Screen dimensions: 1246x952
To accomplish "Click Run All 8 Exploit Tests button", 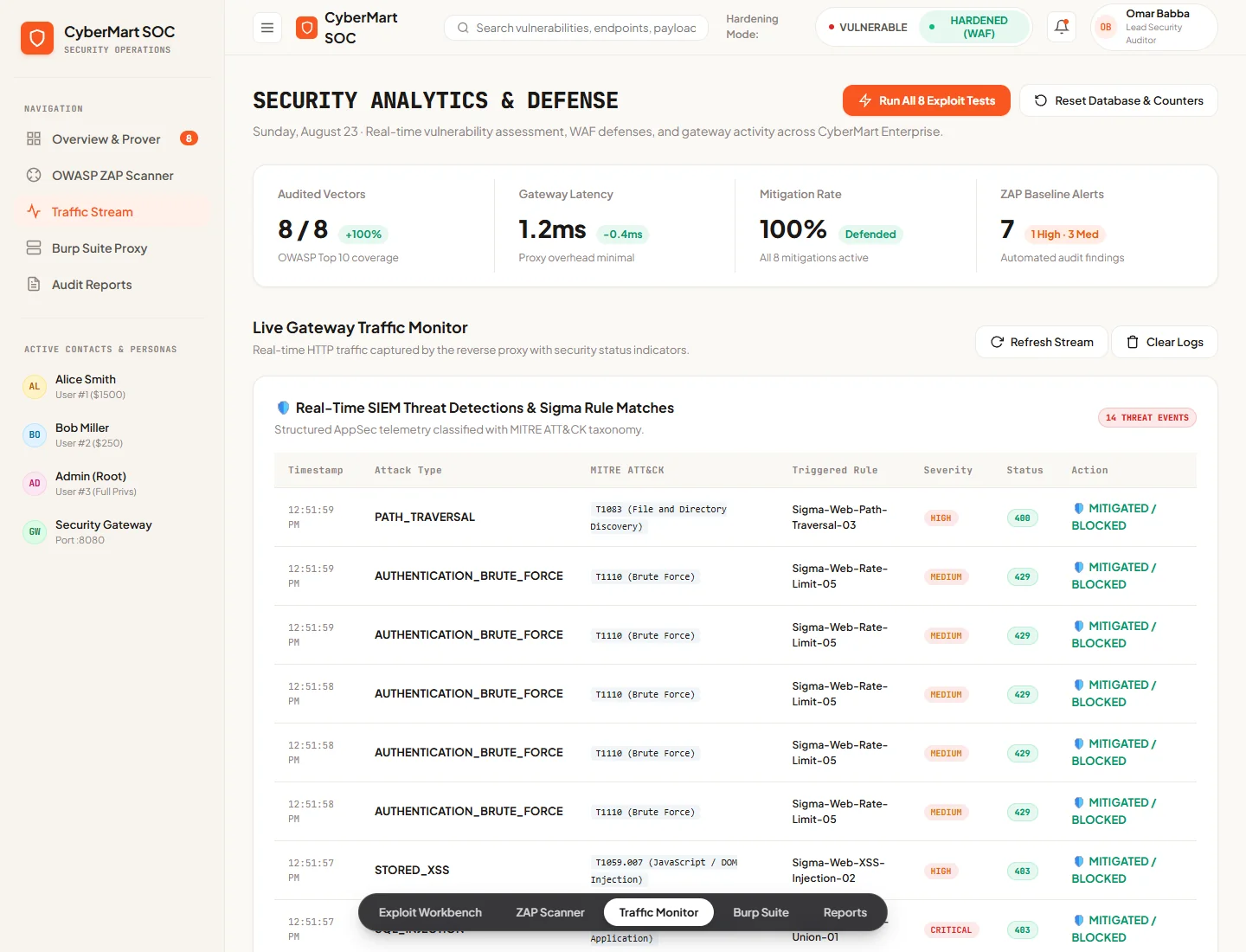I will pyautogui.click(x=926, y=100).
